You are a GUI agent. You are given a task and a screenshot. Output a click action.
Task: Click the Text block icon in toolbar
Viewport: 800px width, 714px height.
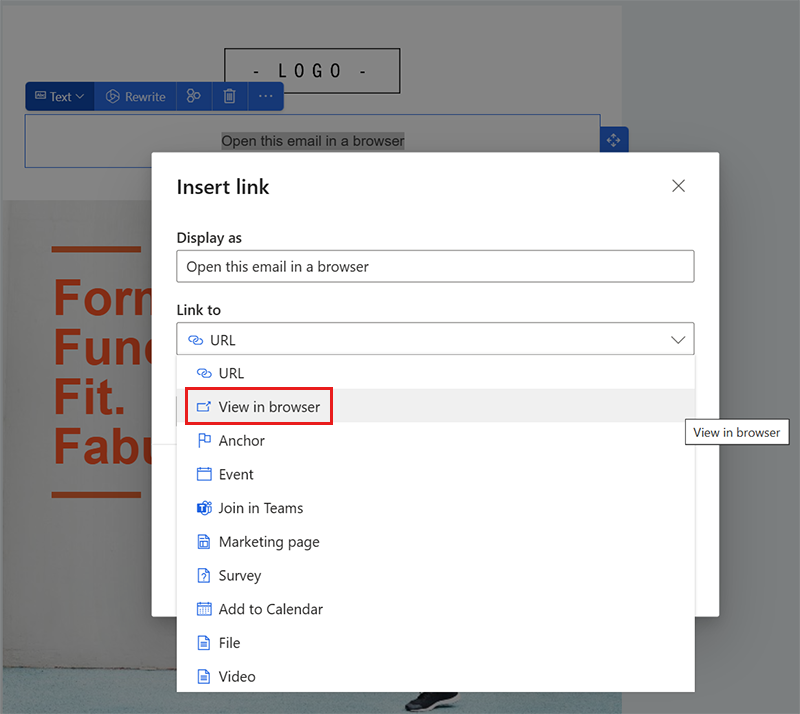[x=40, y=95]
